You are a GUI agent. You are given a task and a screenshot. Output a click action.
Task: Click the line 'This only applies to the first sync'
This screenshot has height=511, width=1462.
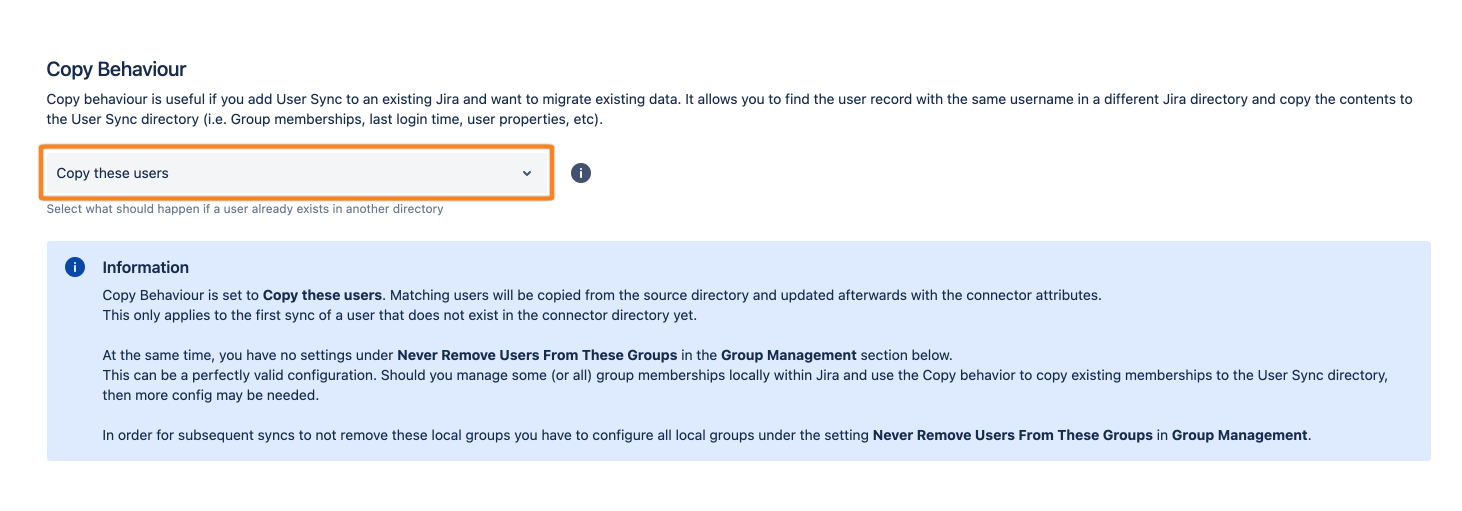pos(400,315)
